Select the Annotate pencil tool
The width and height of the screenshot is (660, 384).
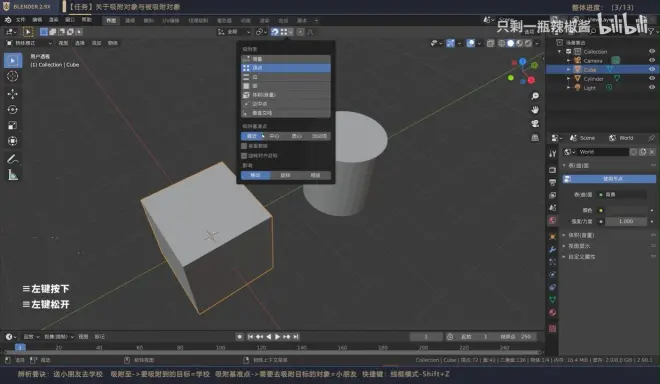pyautogui.click(x=13, y=159)
